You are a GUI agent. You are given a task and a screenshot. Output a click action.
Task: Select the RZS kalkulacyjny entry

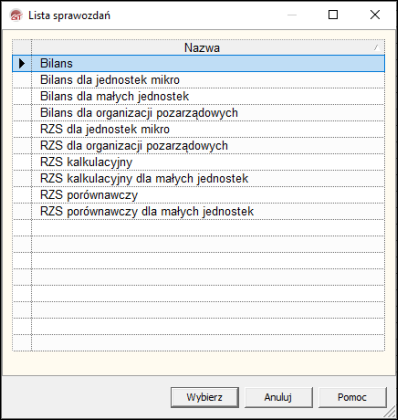point(208,162)
